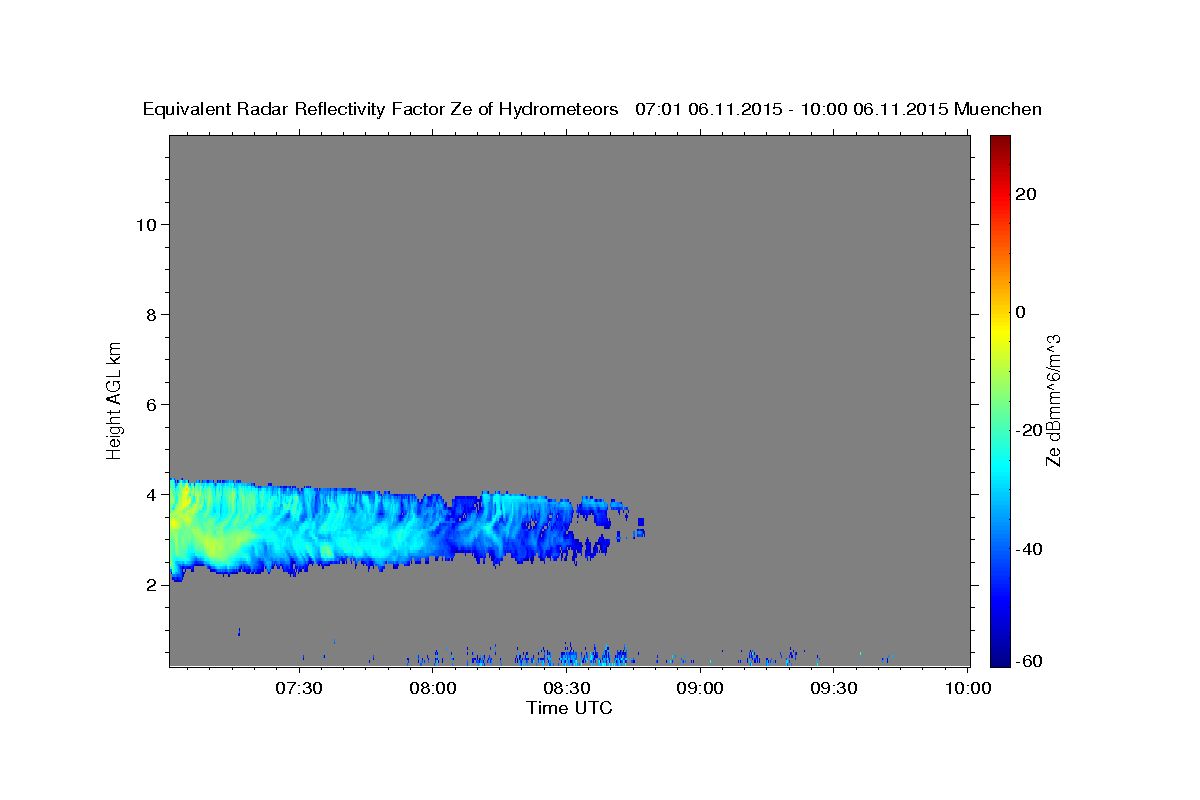
Task: Click the colorbar value 0
Action: 1021,312
